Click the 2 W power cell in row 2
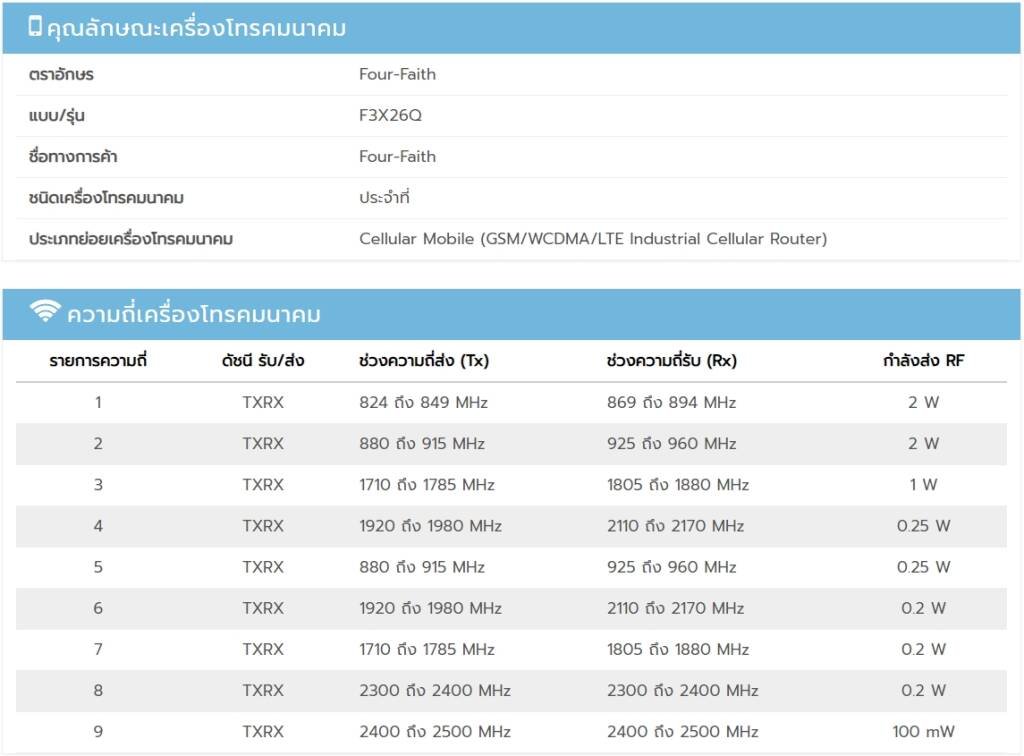This screenshot has height=756, width=1024. point(923,443)
